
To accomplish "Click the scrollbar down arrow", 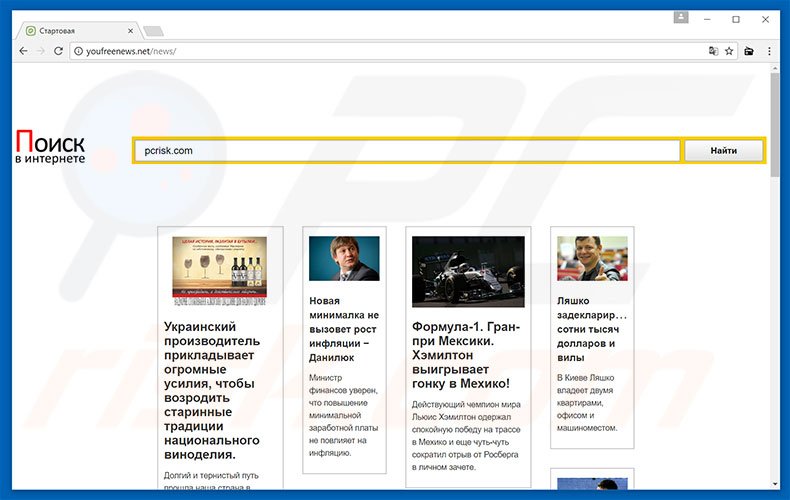I will pos(775,484).
